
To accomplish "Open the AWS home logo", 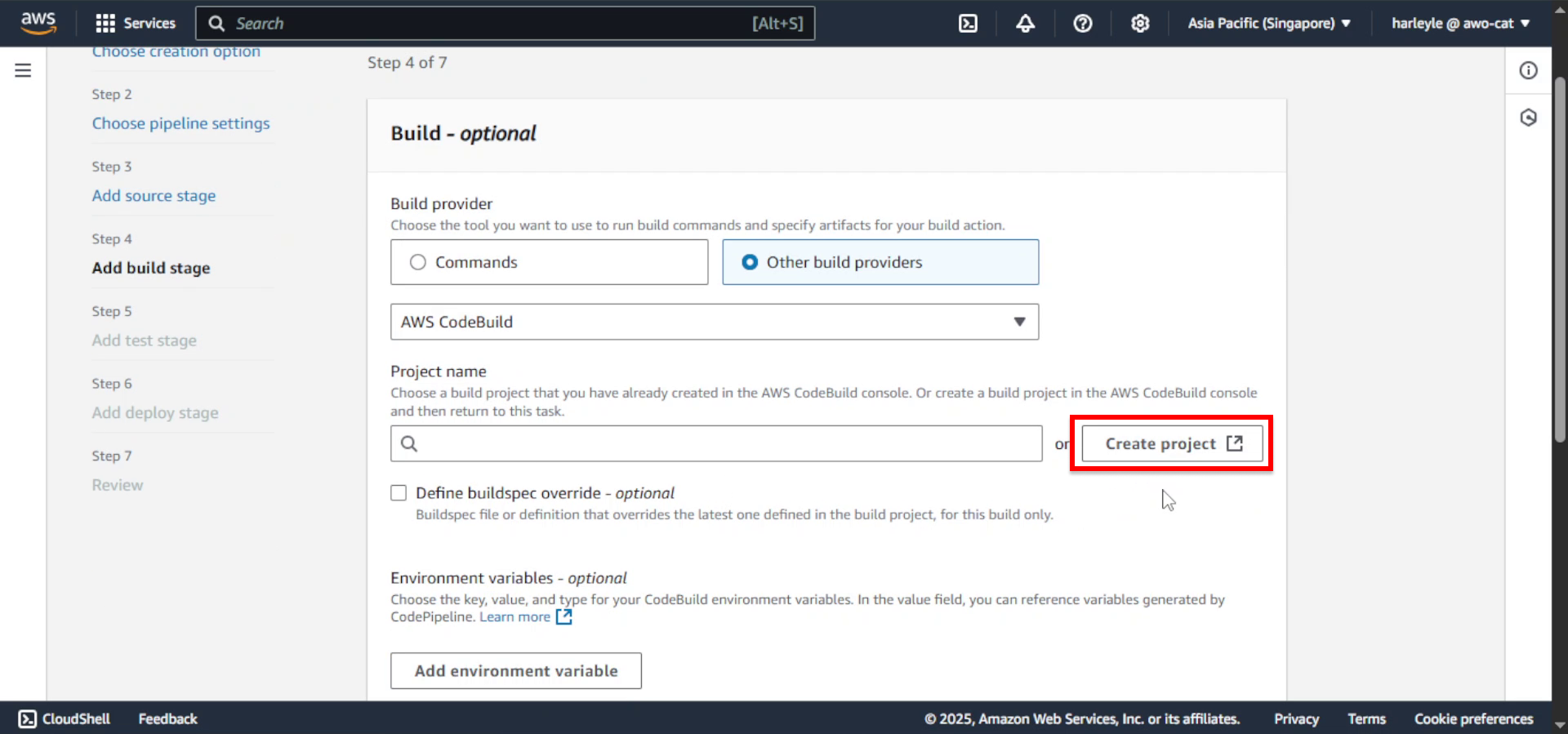I will pyautogui.click(x=38, y=23).
